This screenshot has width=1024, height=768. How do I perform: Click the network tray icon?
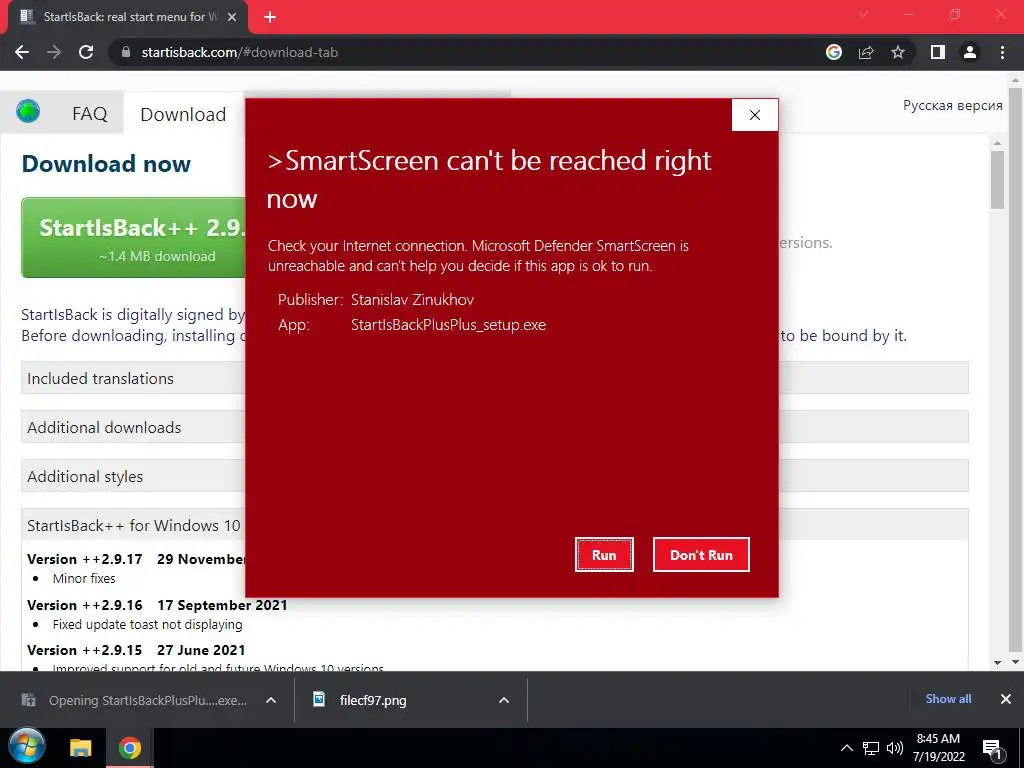[871, 748]
